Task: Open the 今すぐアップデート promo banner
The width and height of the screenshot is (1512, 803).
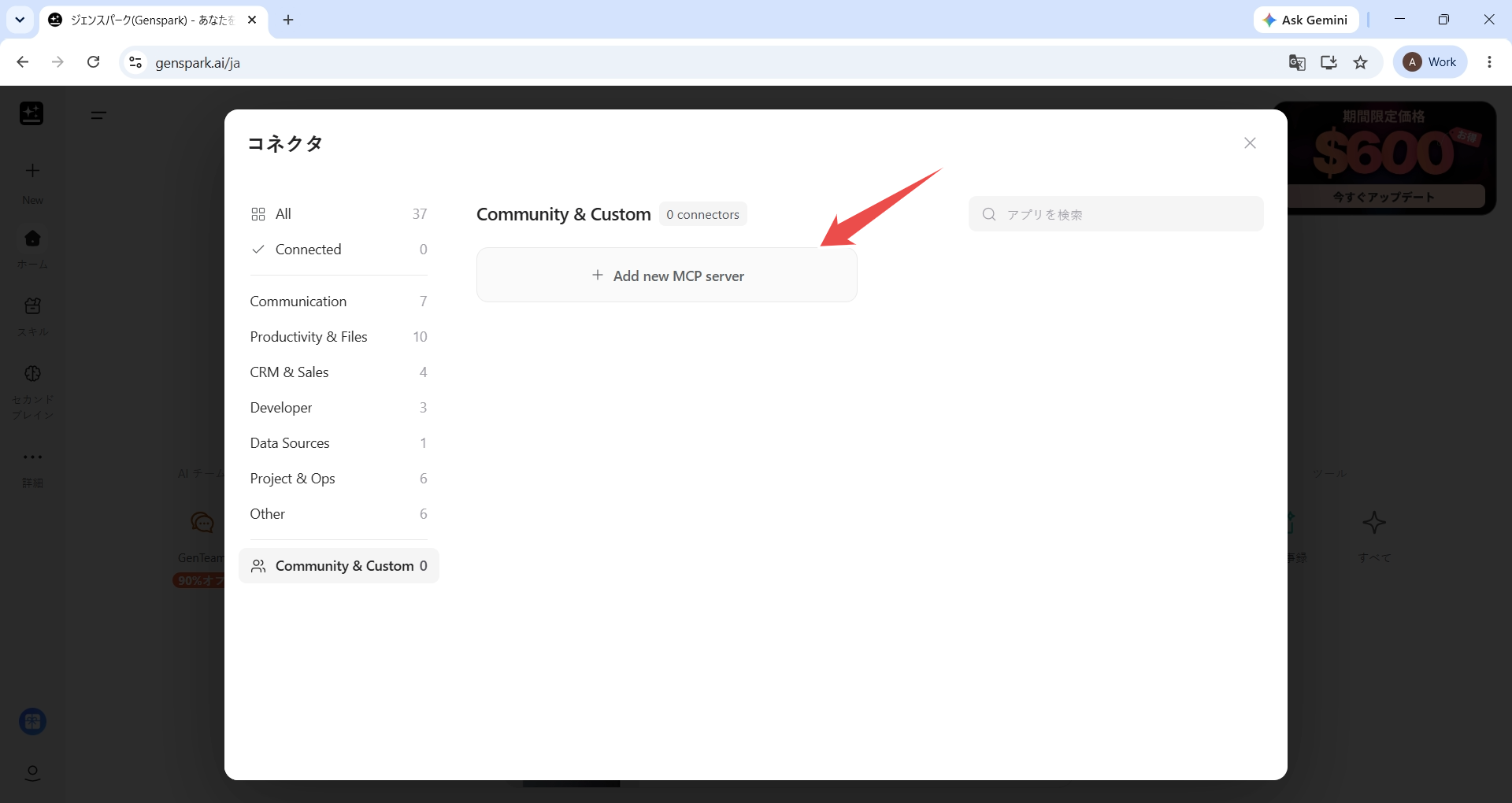Action: 1384,197
